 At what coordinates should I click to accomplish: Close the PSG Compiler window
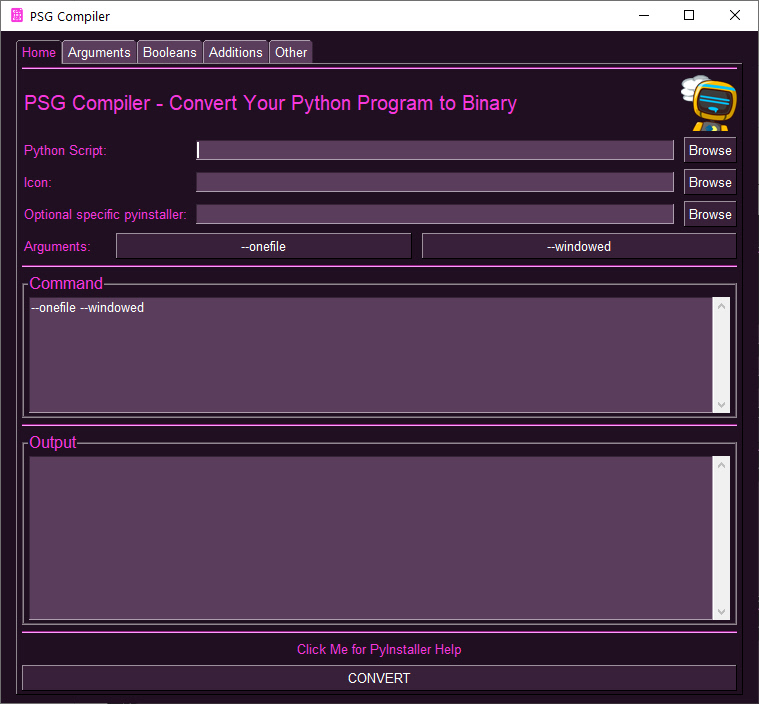(735, 15)
